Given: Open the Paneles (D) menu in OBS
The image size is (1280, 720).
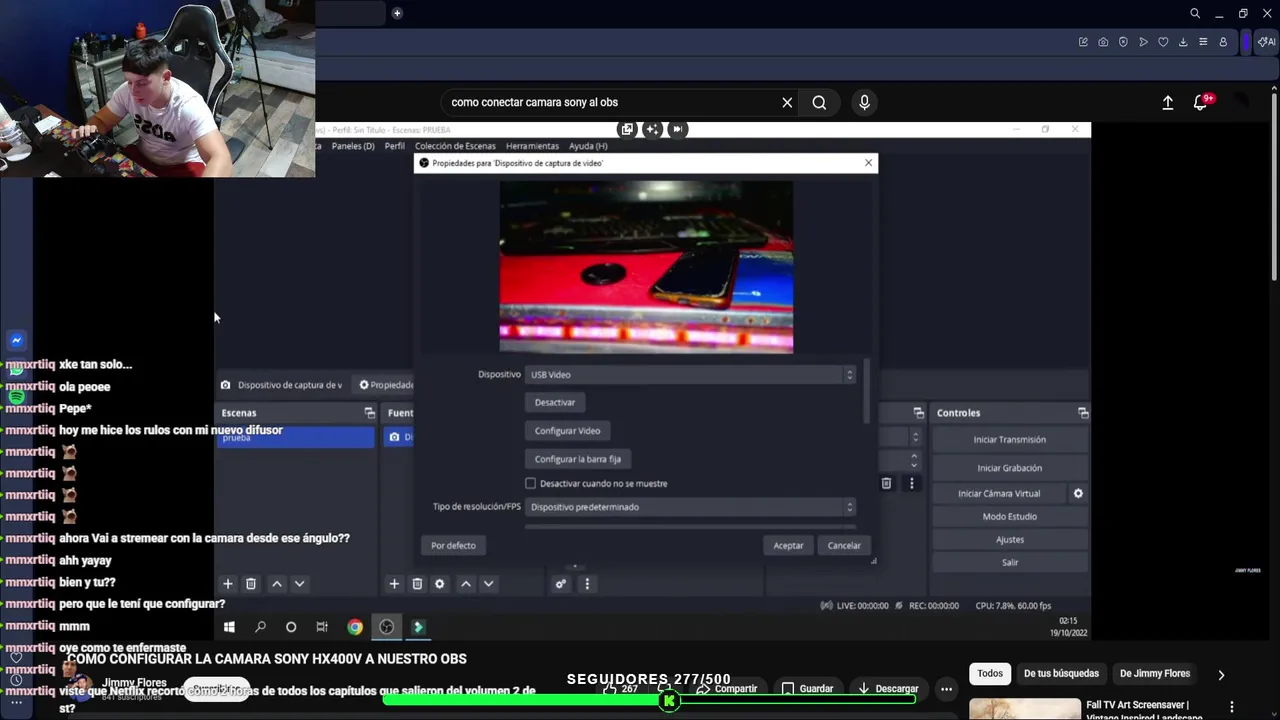Looking at the screenshot, I should [353, 146].
